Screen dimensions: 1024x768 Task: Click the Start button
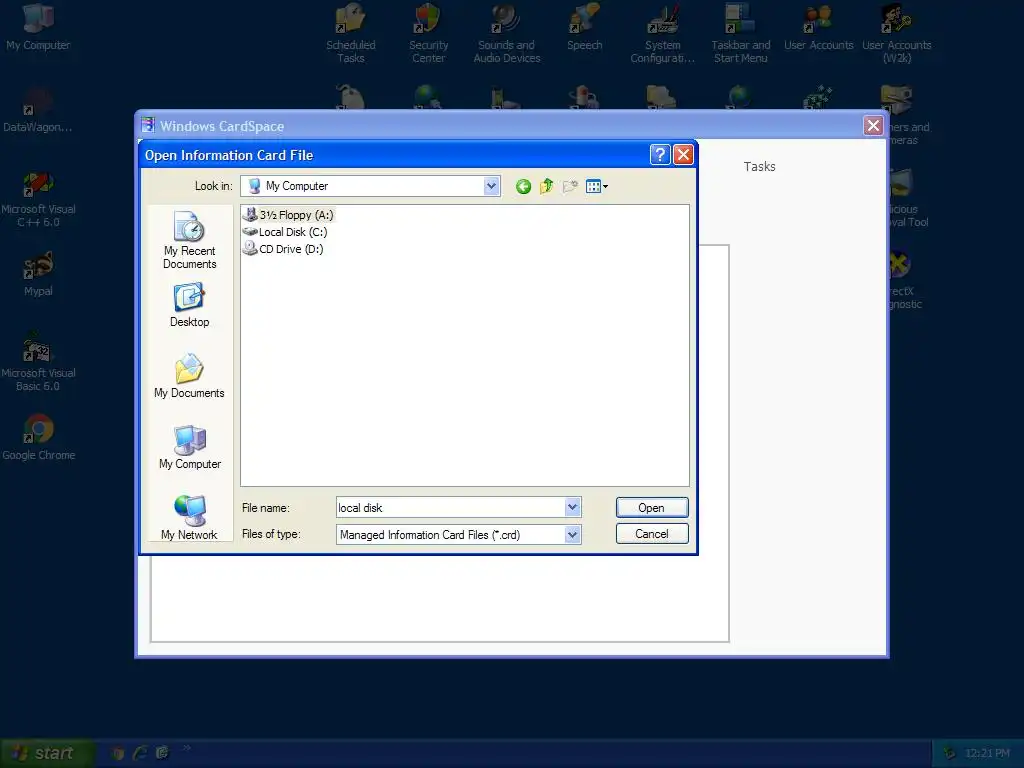(x=47, y=753)
